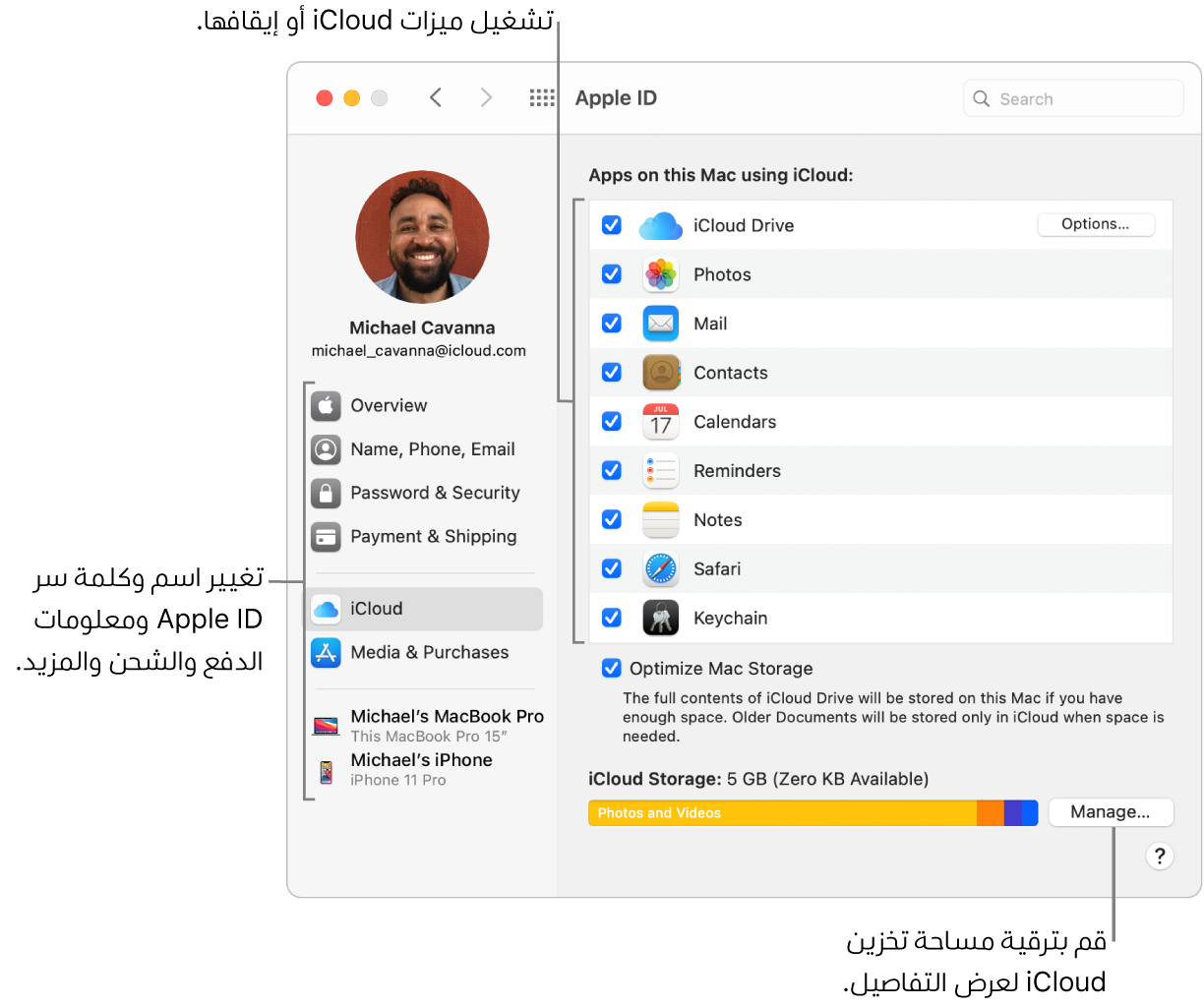Show all preferences grid icon
This screenshot has height=1007, width=1204.
(x=542, y=97)
